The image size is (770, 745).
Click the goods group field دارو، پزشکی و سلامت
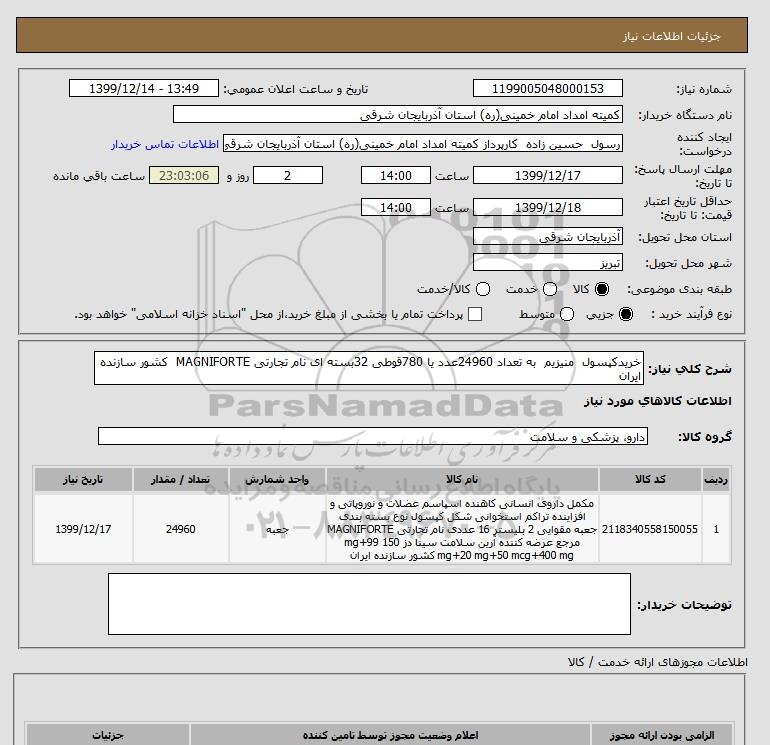[373, 436]
